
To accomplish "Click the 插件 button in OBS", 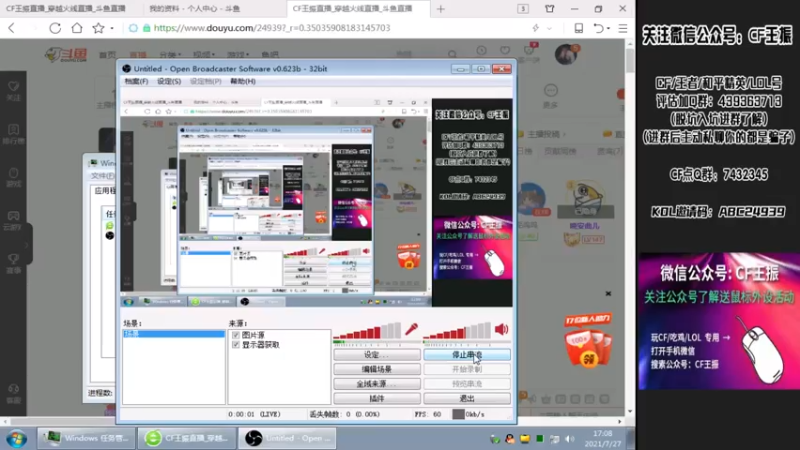I will click(377, 398).
